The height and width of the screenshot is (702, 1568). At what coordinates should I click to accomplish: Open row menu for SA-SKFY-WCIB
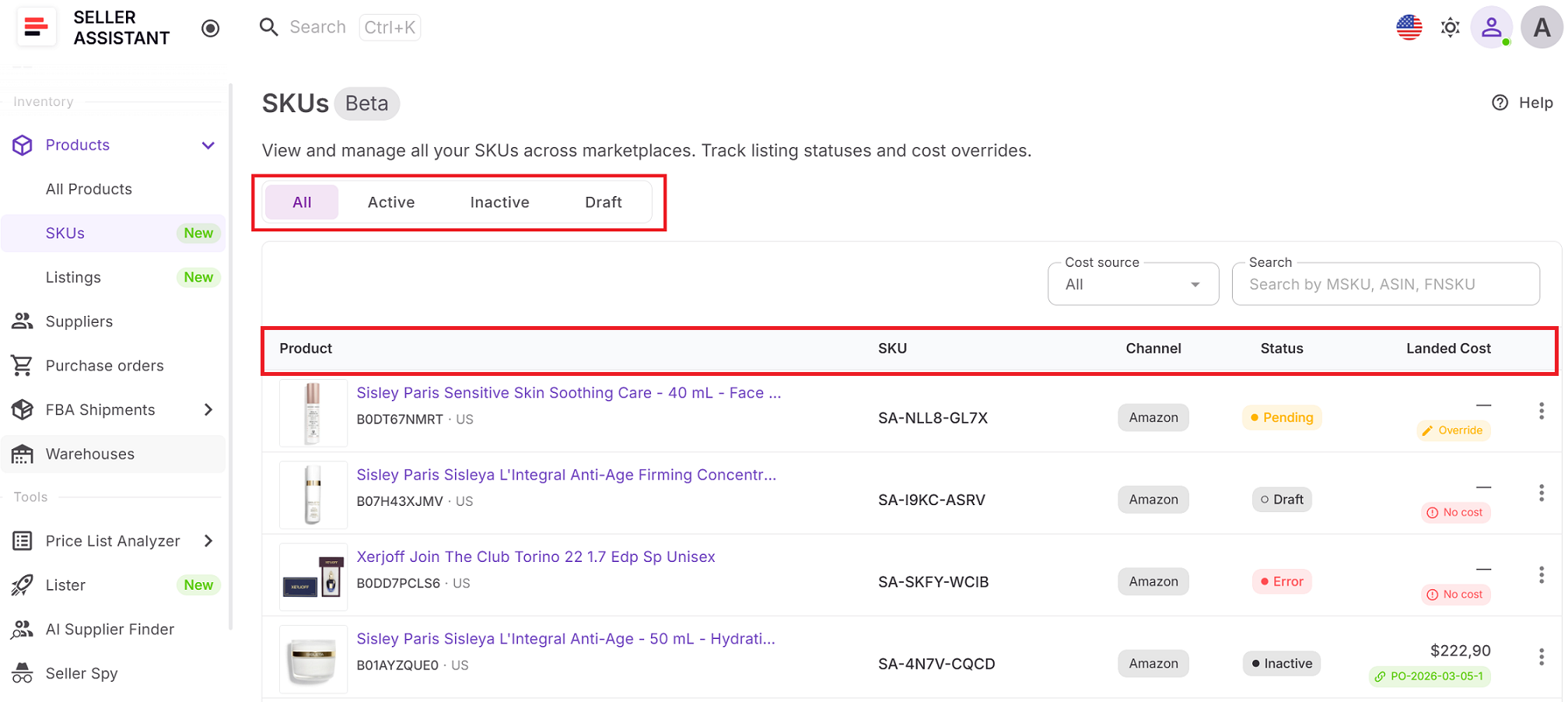[x=1541, y=575]
